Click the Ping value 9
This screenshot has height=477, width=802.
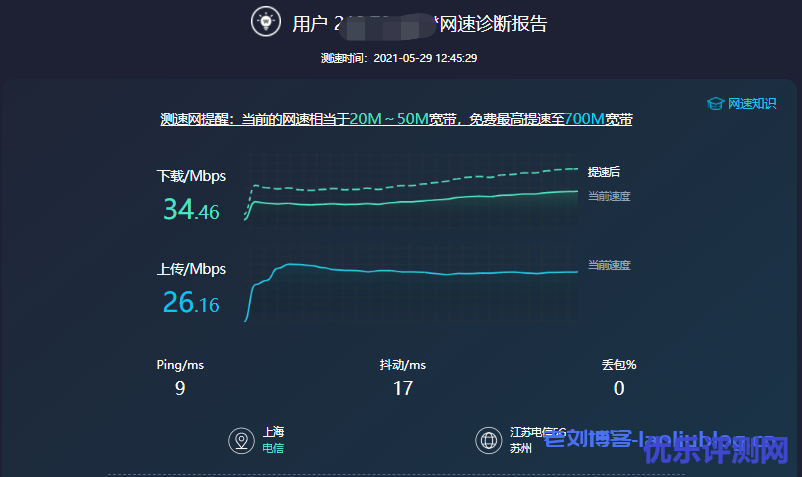coord(180,389)
